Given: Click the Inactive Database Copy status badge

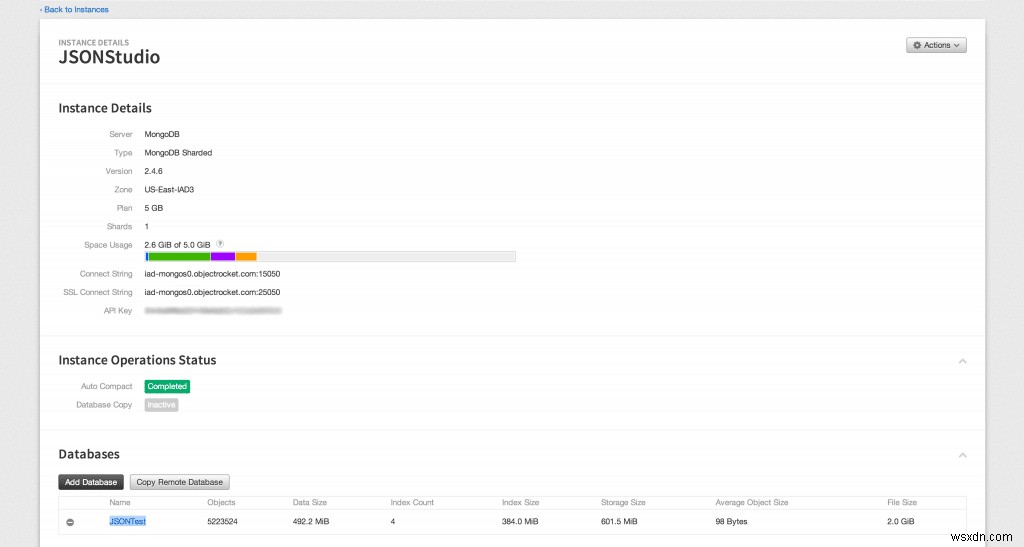Looking at the screenshot, I should tap(161, 405).
